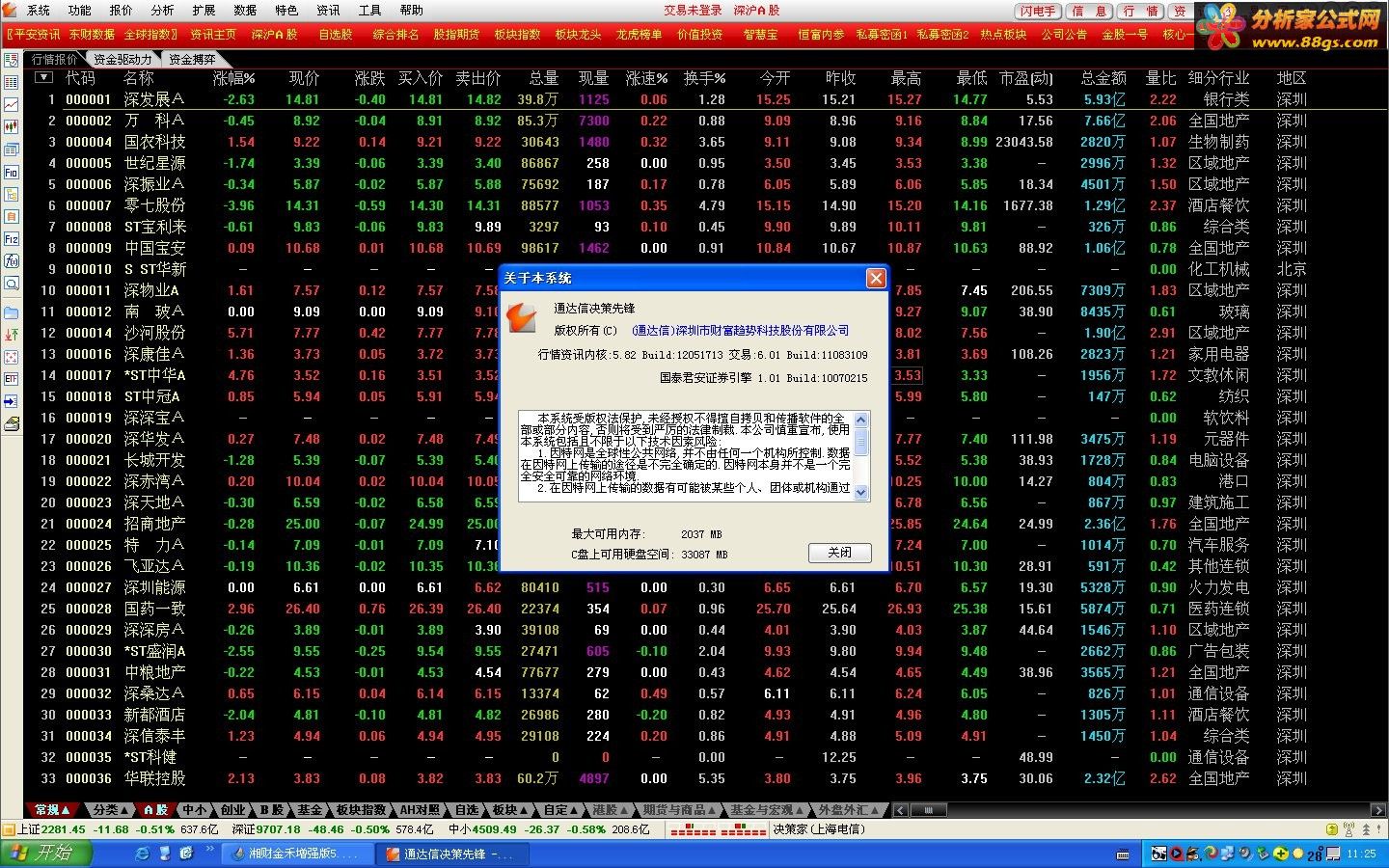Click the 通达信 app logo icon in menu bar
The image size is (1389, 868).
pos(10,10)
